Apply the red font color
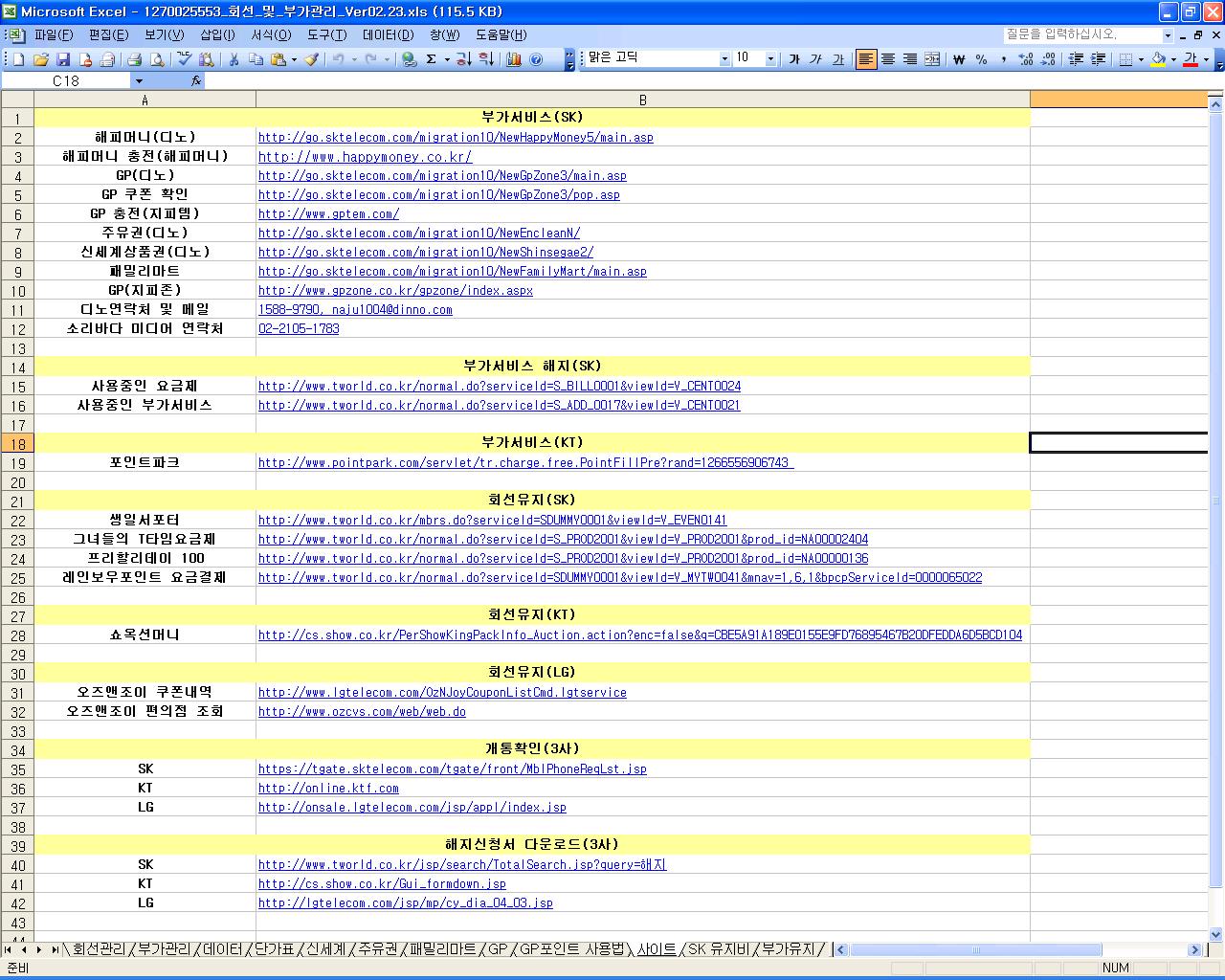Image resolution: width=1225 pixels, height=980 pixels. click(1191, 59)
